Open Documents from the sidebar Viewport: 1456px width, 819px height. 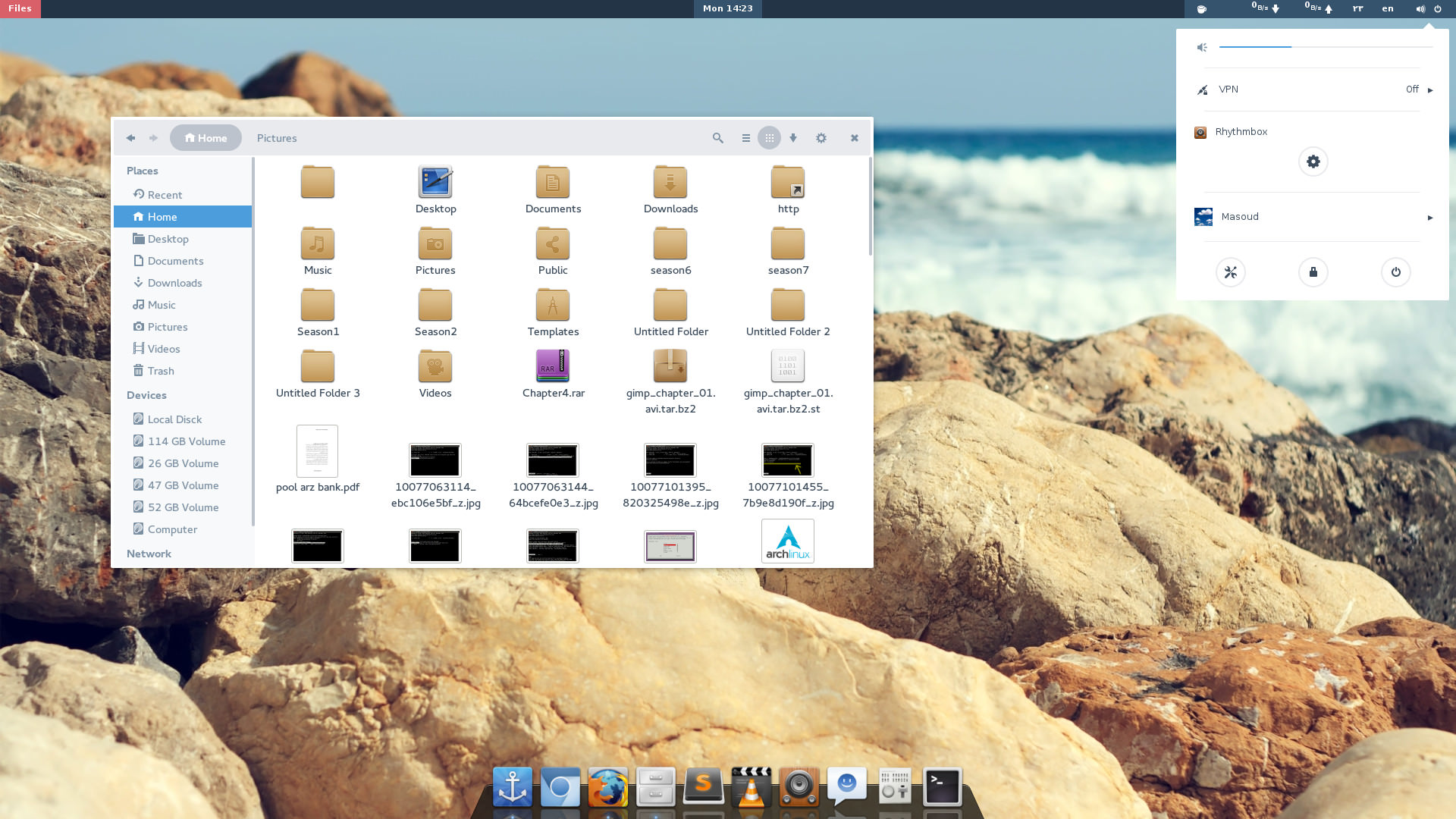pos(183,261)
